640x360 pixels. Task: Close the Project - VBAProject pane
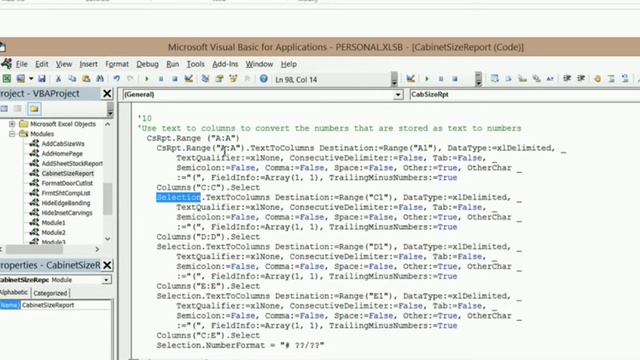(x=107, y=93)
